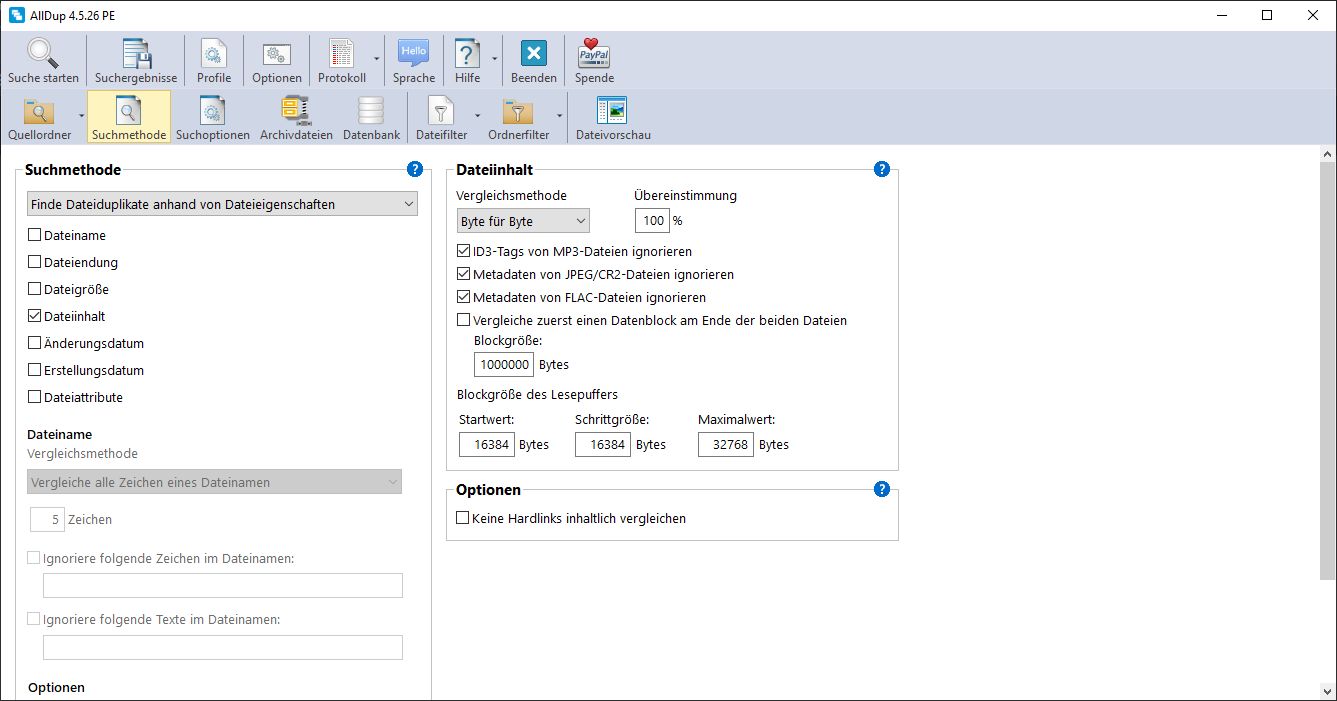Open Optionen settings icon
This screenshot has height=701, width=1337.
coord(277,54)
